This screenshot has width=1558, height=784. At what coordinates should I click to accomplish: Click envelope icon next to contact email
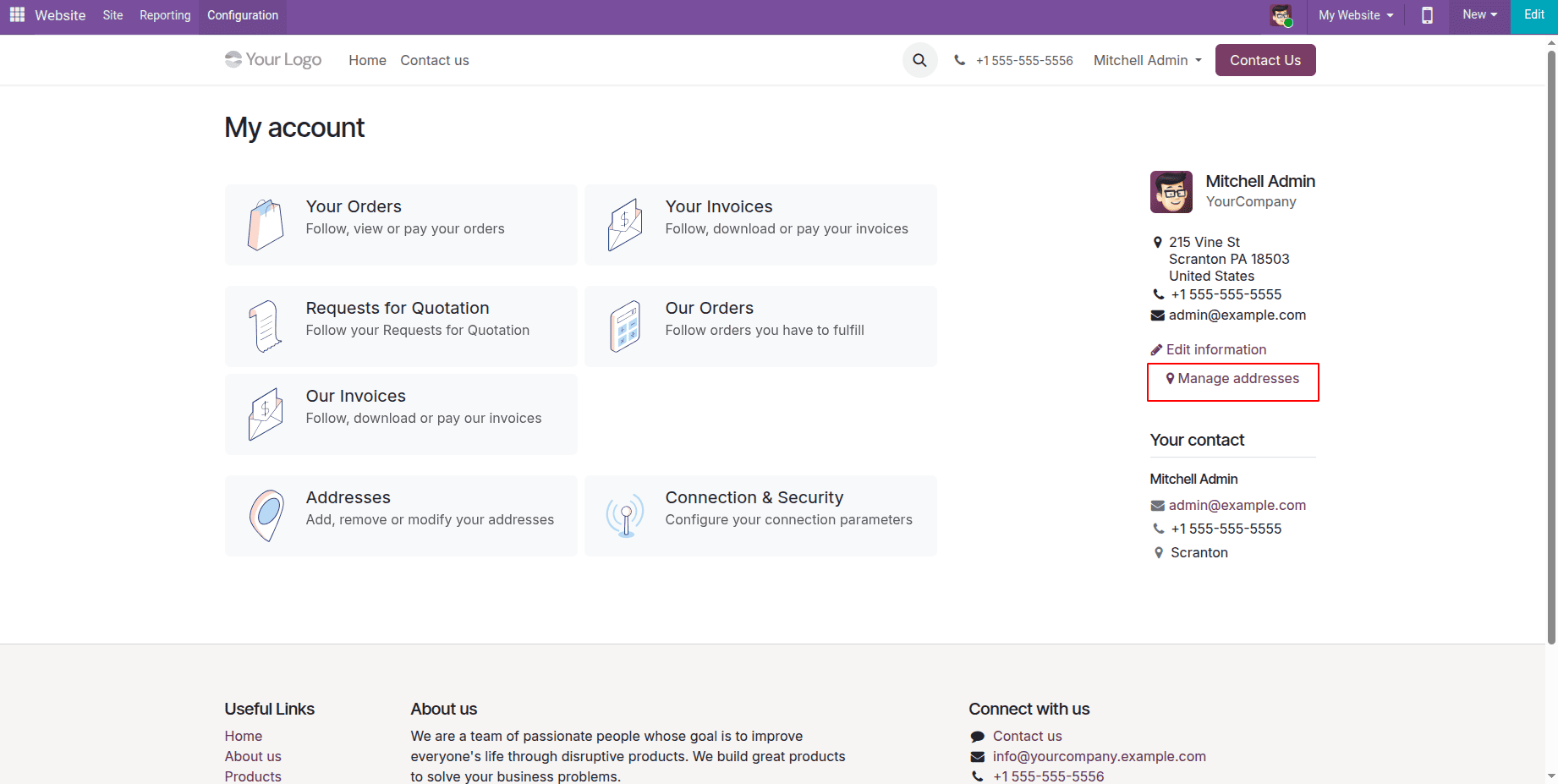(1158, 505)
